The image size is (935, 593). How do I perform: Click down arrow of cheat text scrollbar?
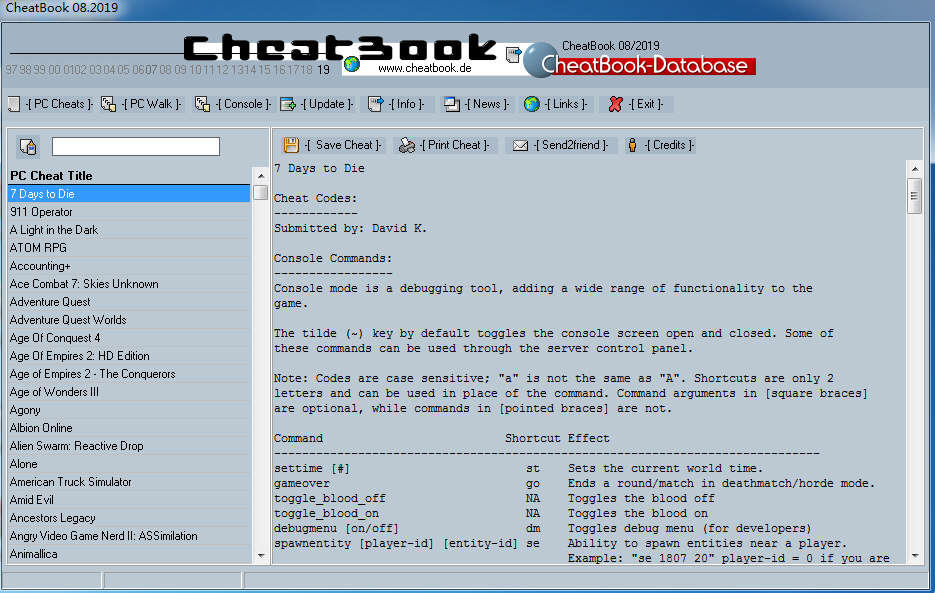coord(915,556)
